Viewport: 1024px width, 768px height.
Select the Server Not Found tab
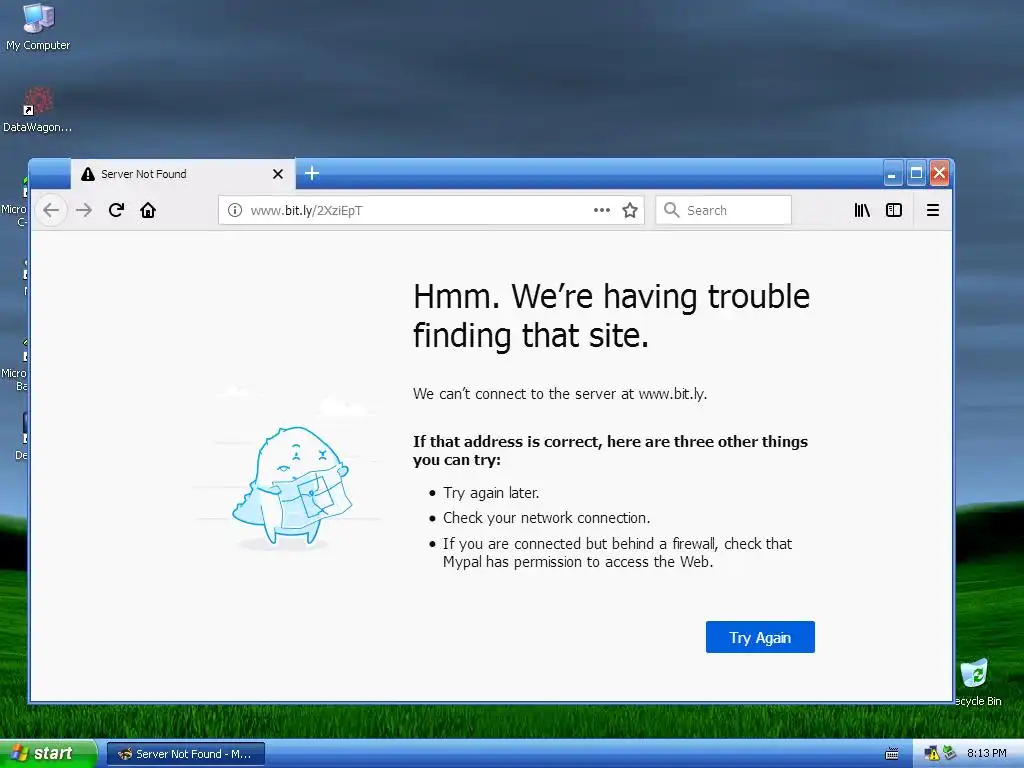(x=183, y=174)
